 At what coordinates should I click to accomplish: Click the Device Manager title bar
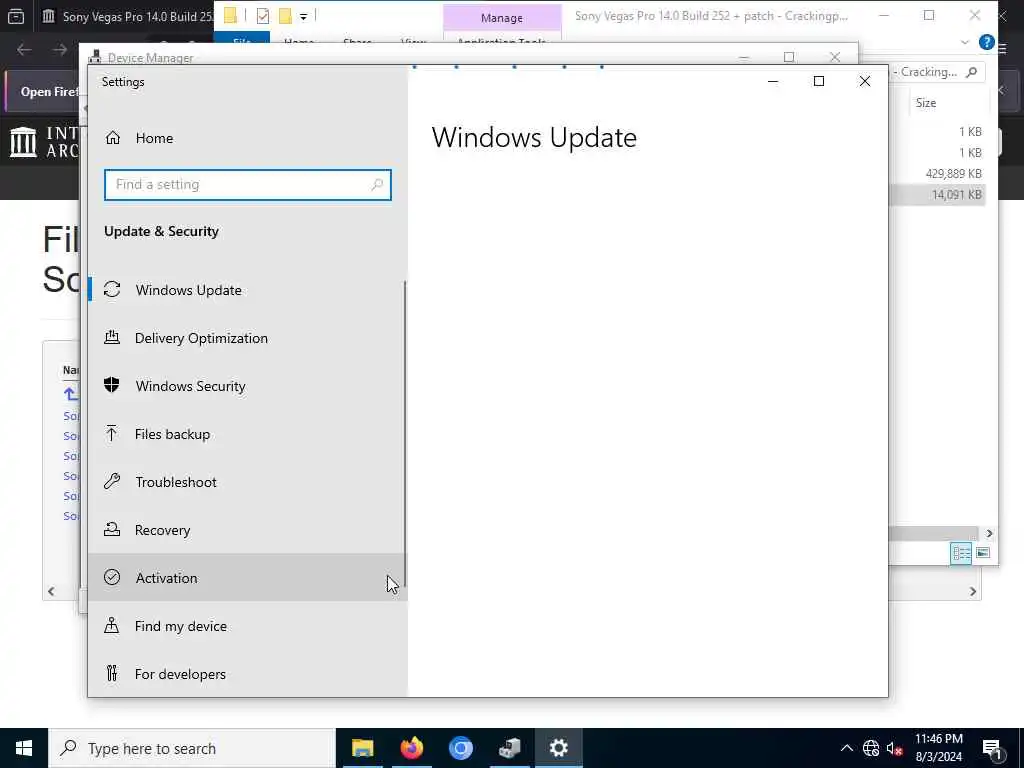pyautogui.click(x=411, y=57)
